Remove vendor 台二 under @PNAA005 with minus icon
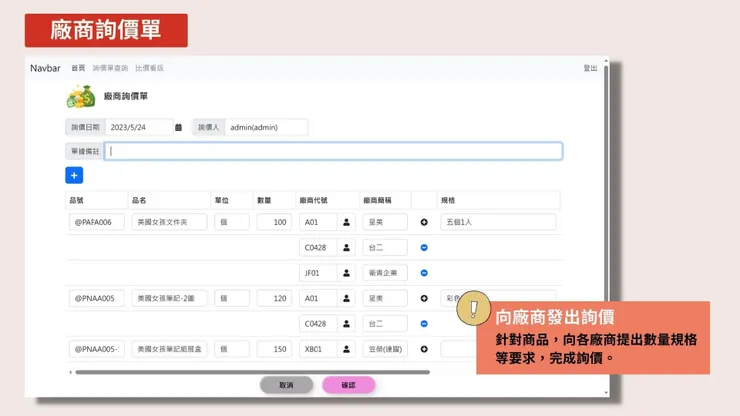740x416 pixels. tap(424, 324)
